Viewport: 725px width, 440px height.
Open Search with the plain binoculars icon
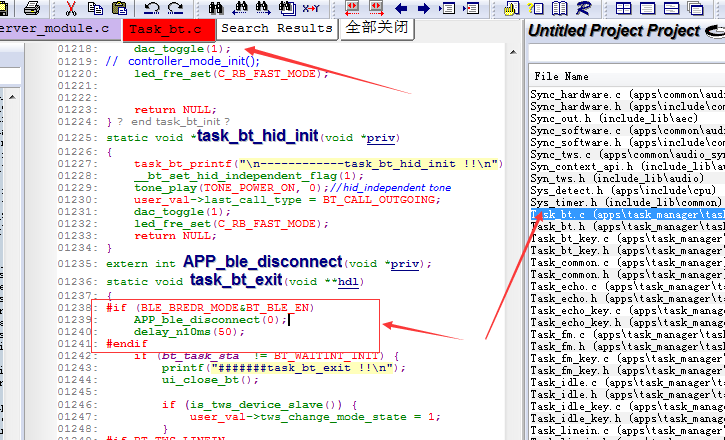[x=215, y=7]
